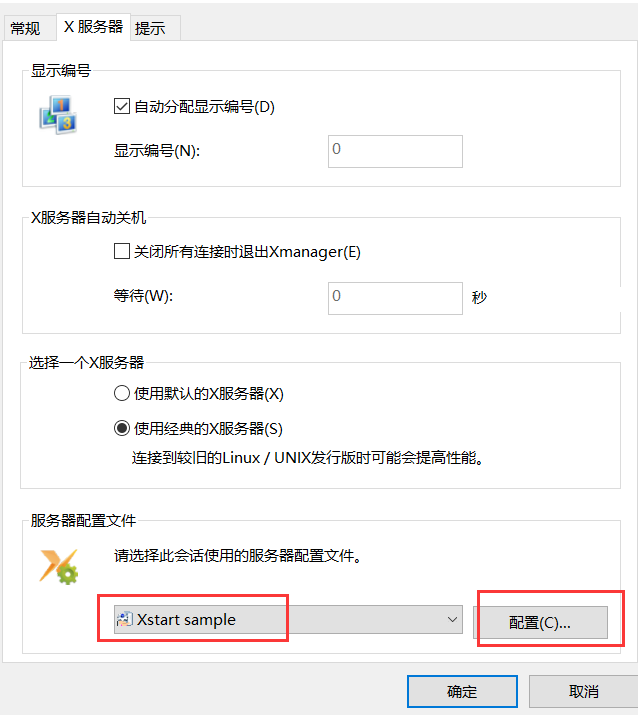Open the Xstart sample profile combo box
Screen dimensions: 638x715
288,619
